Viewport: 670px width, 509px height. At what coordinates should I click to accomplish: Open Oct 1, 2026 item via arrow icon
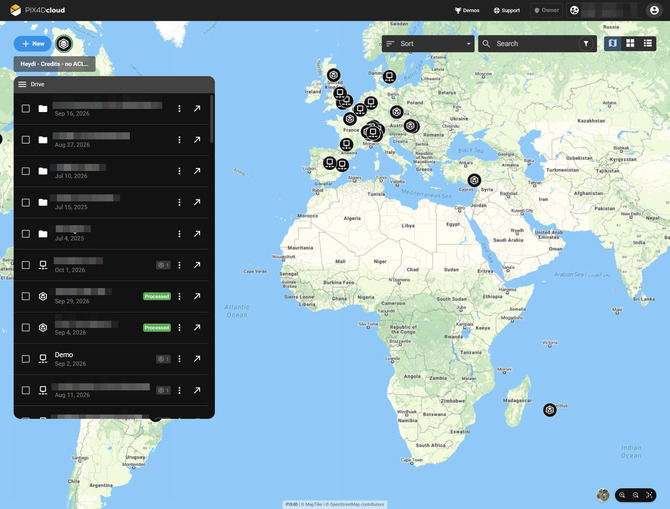click(x=197, y=265)
